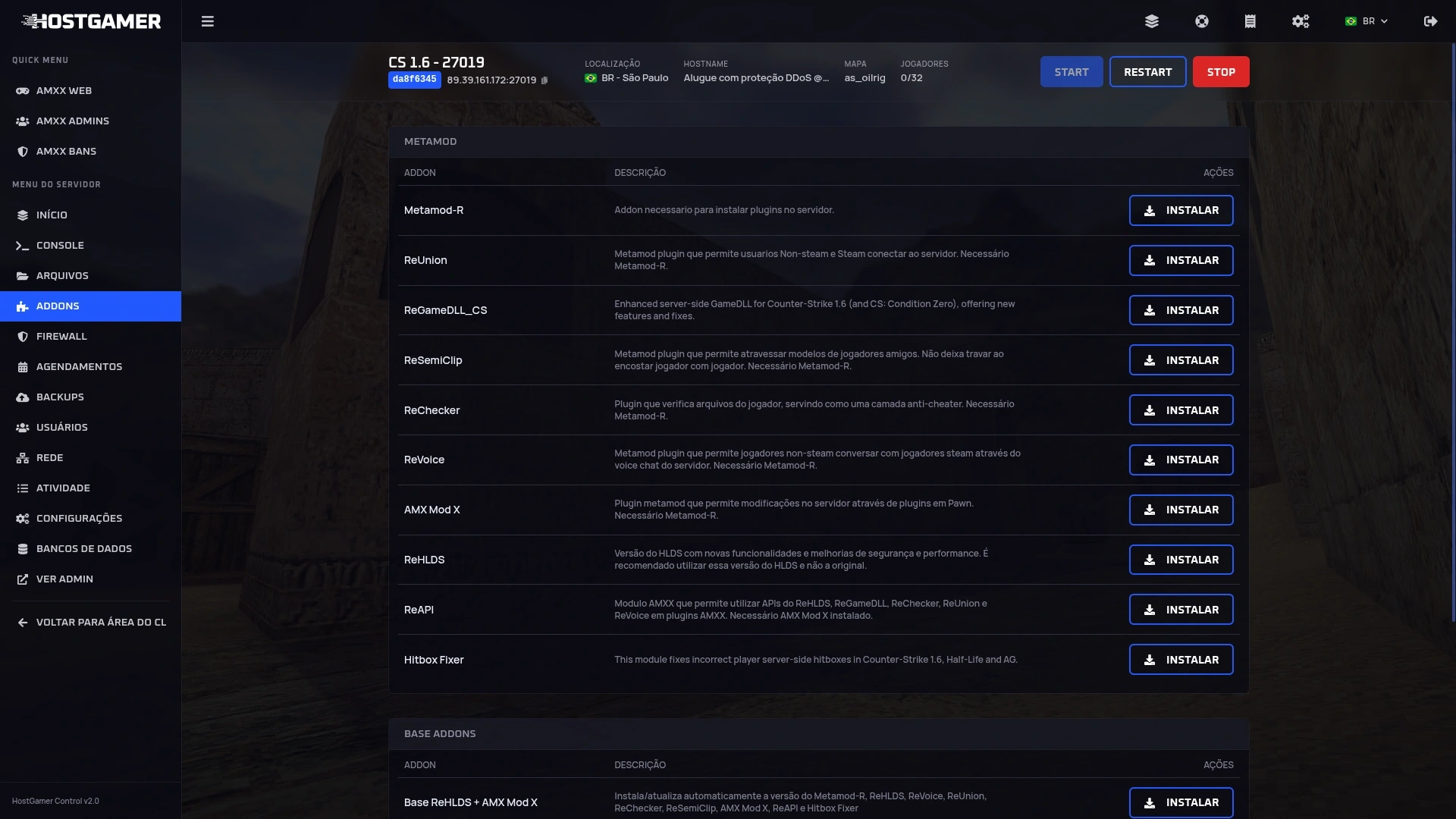The image size is (1456, 819).
Task: Click the lifebuoy support icon in top bar
Action: (x=1201, y=21)
